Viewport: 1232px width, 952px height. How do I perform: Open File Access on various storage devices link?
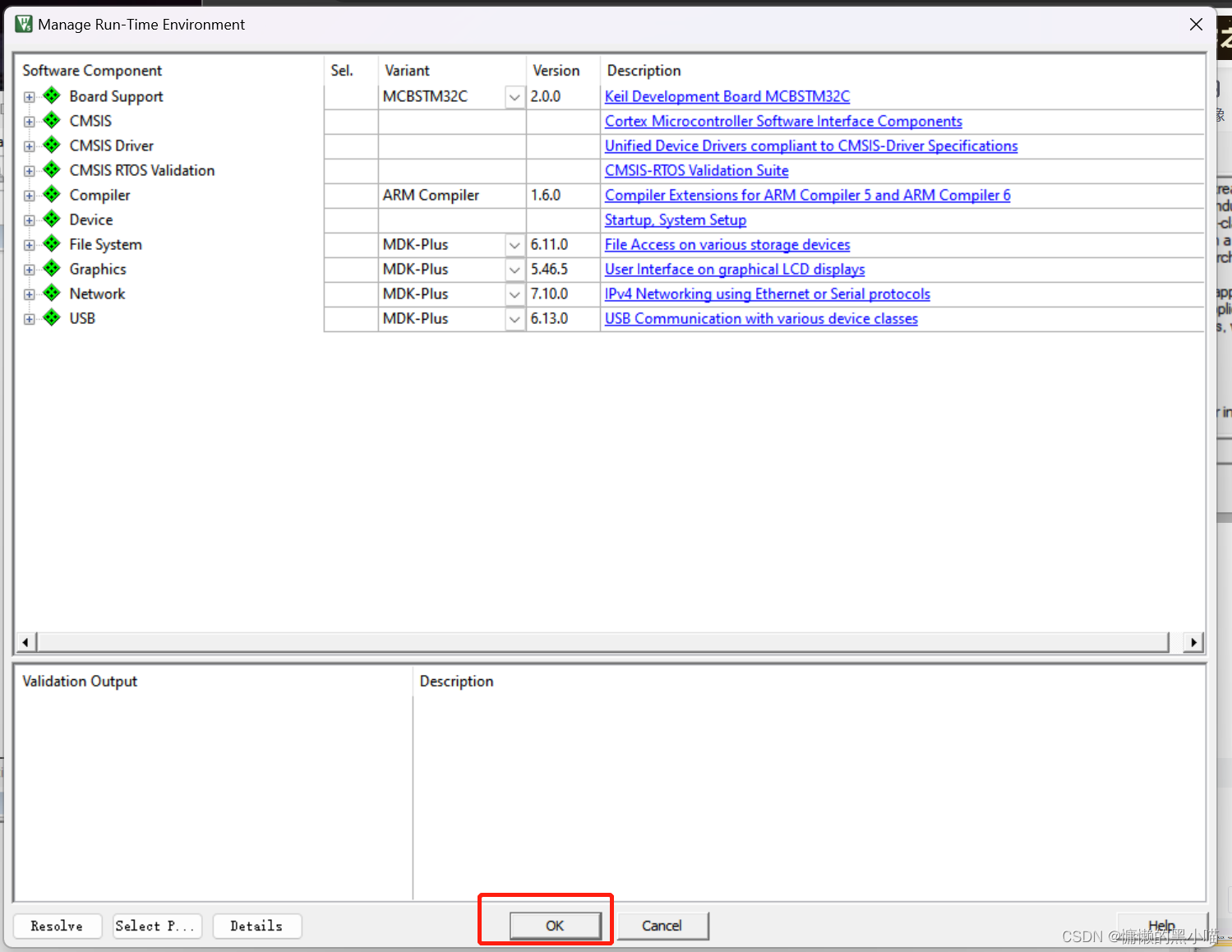727,244
